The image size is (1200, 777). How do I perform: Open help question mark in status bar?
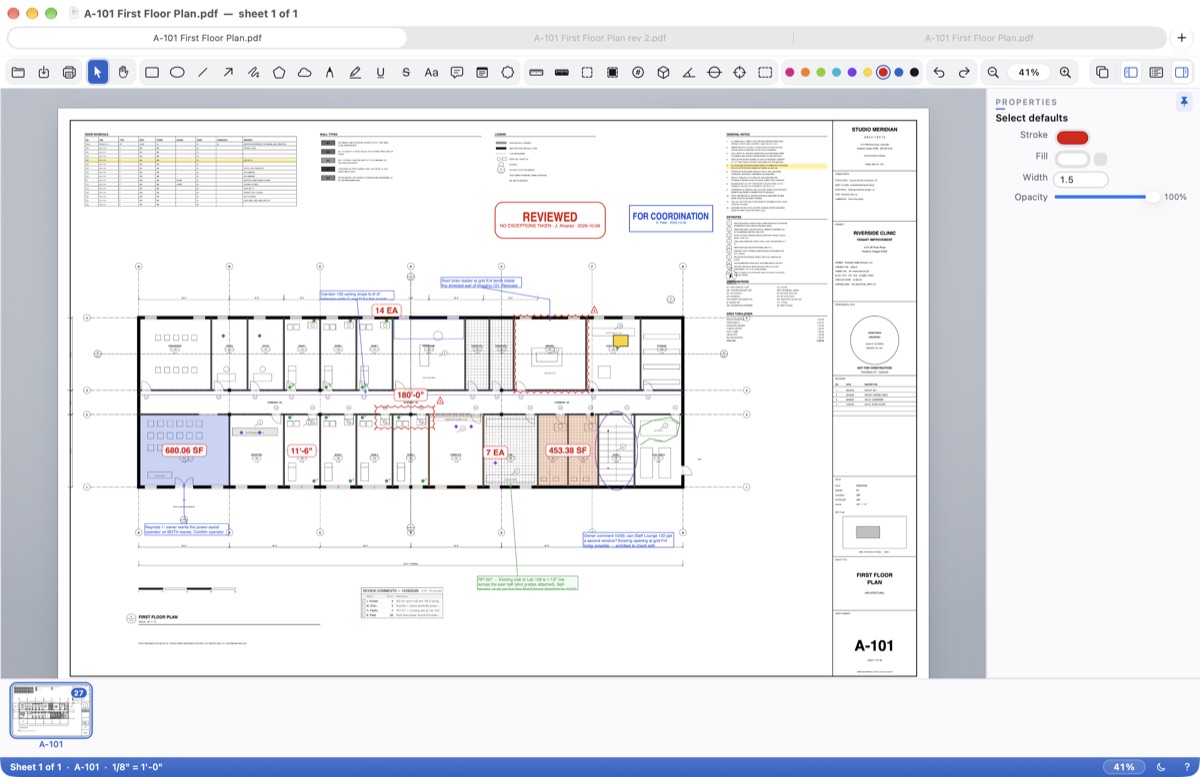[x=1185, y=767]
